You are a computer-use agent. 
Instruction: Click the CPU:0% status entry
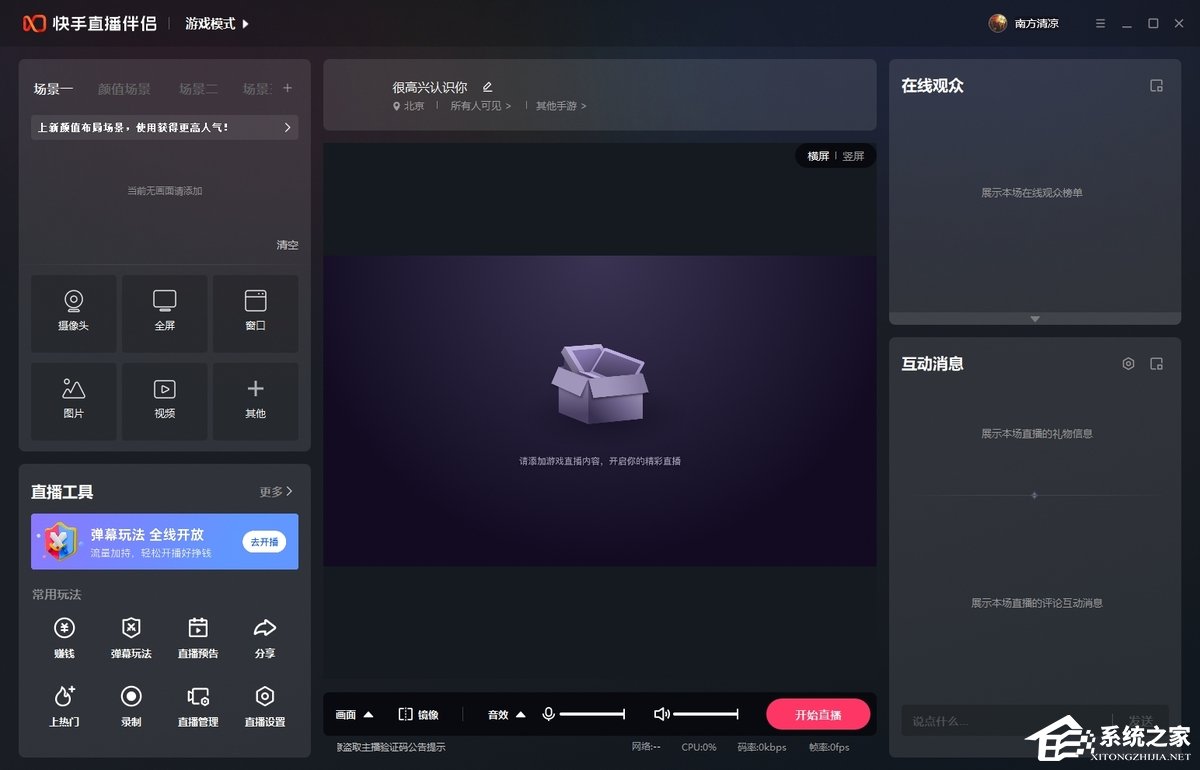(699, 747)
